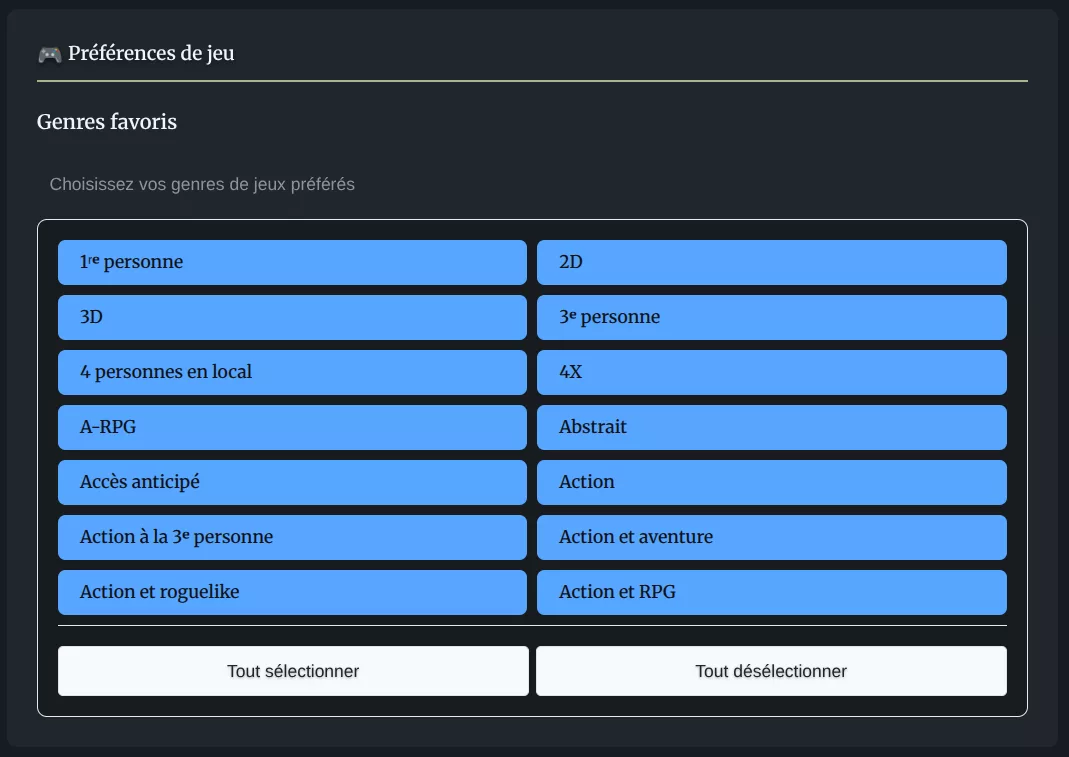This screenshot has height=757, width=1069.
Task: Toggle the '2D' genre option
Action: 771,262
